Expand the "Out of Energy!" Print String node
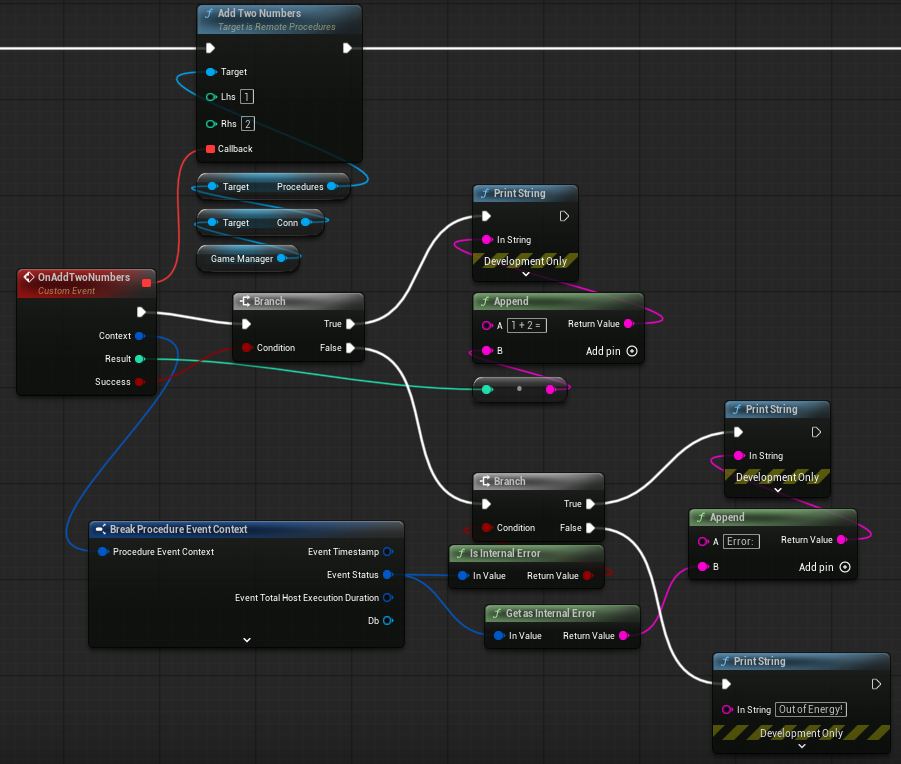Image resolution: width=901 pixels, height=764 pixels. click(801, 746)
